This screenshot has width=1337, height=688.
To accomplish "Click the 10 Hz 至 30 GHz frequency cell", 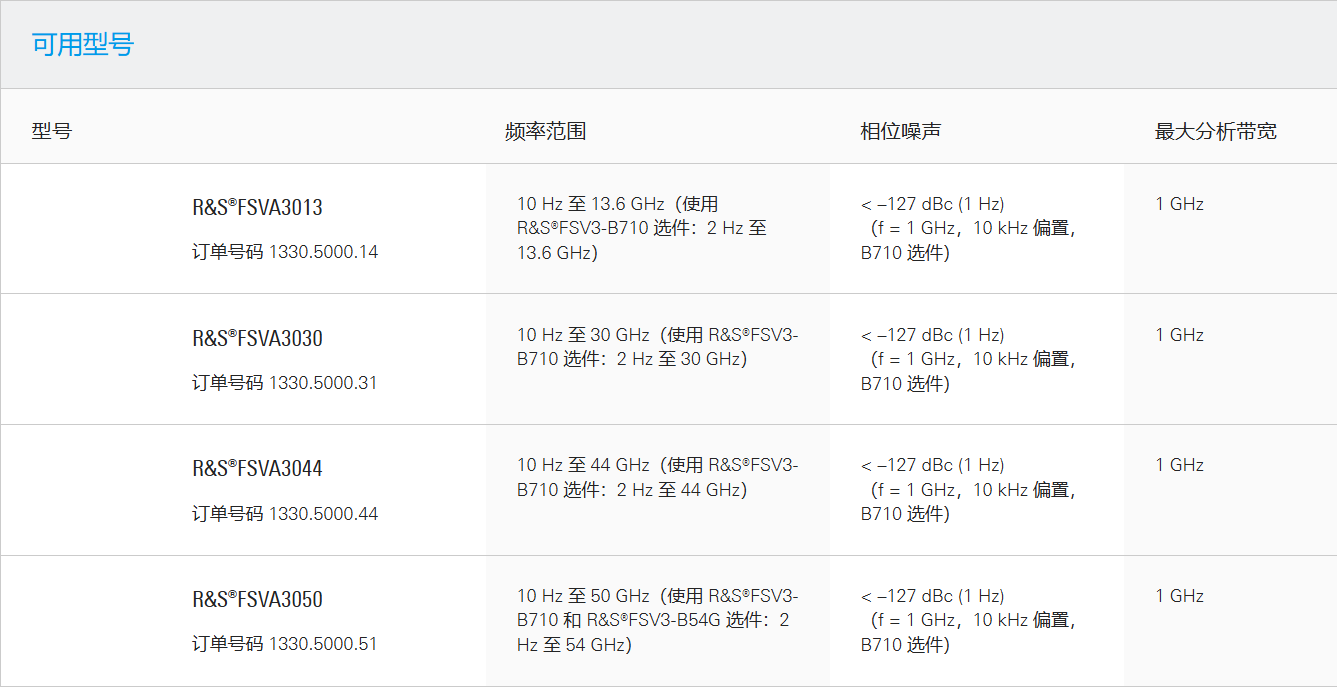I will point(656,347).
